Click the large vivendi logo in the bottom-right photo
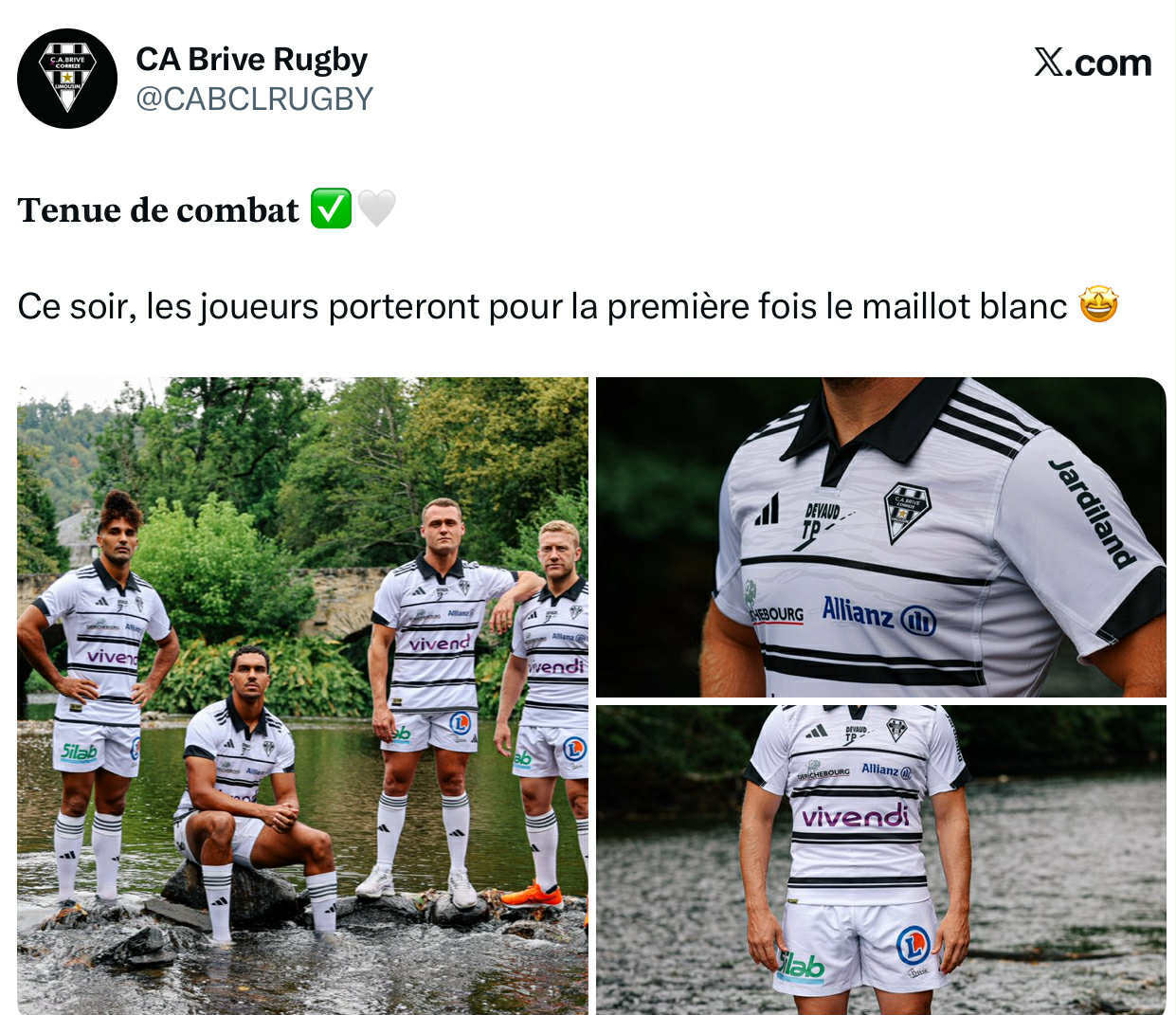This screenshot has width=1176, height=1015. pos(856,815)
